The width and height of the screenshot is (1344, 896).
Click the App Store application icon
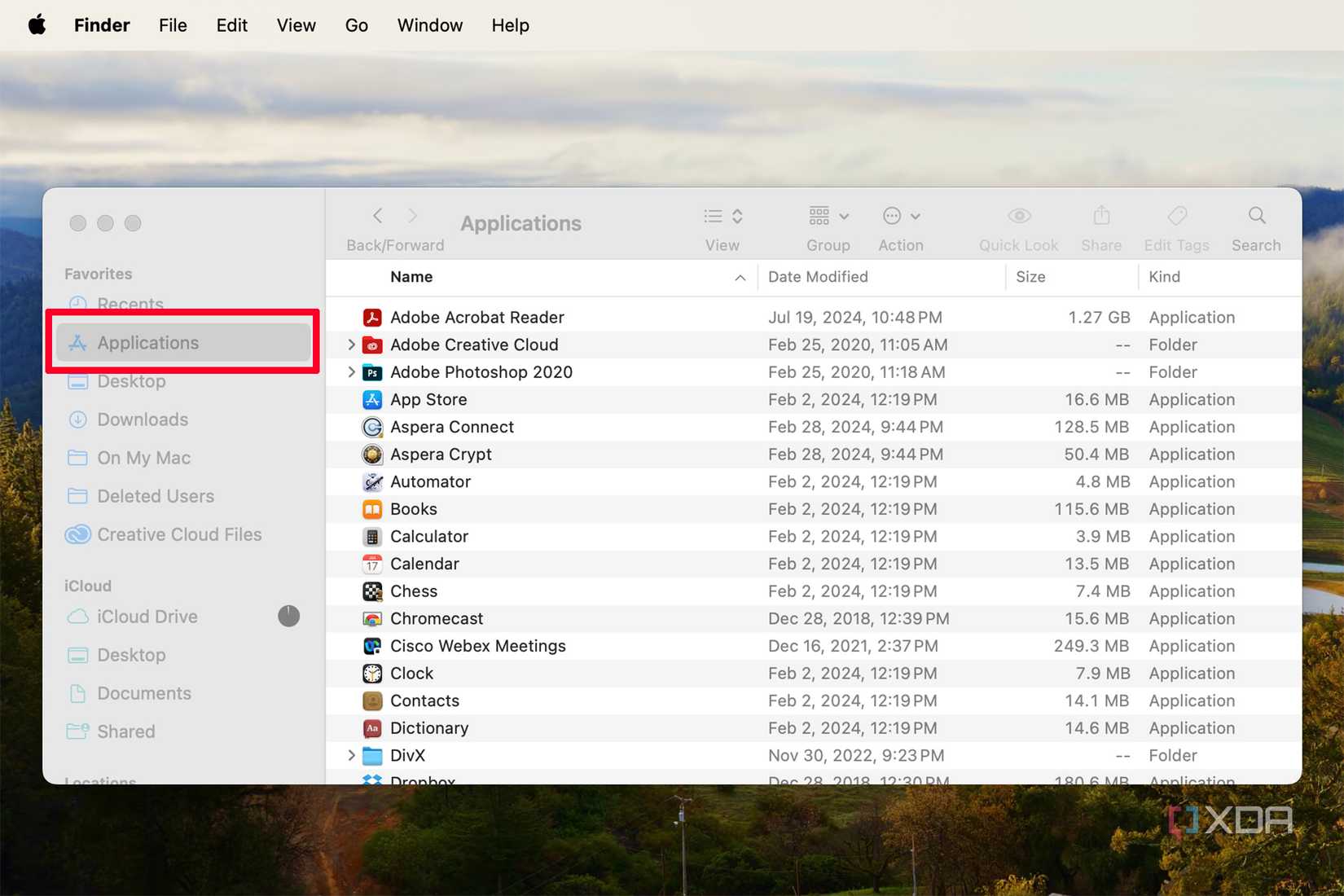(371, 399)
